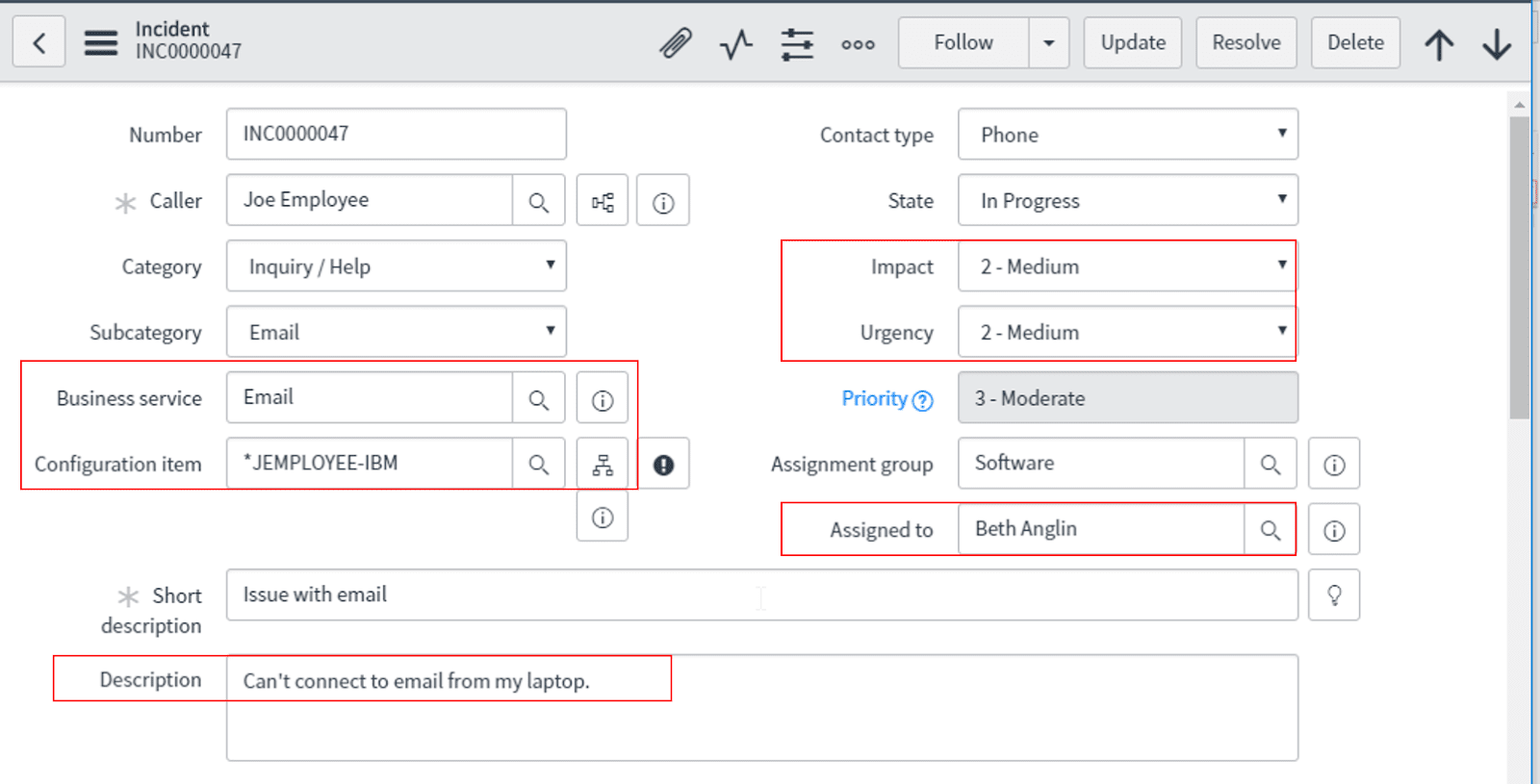Image resolution: width=1540 pixels, height=784 pixels.
Task: Open the State dropdown showing In Progress
Action: click(x=1128, y=200)
